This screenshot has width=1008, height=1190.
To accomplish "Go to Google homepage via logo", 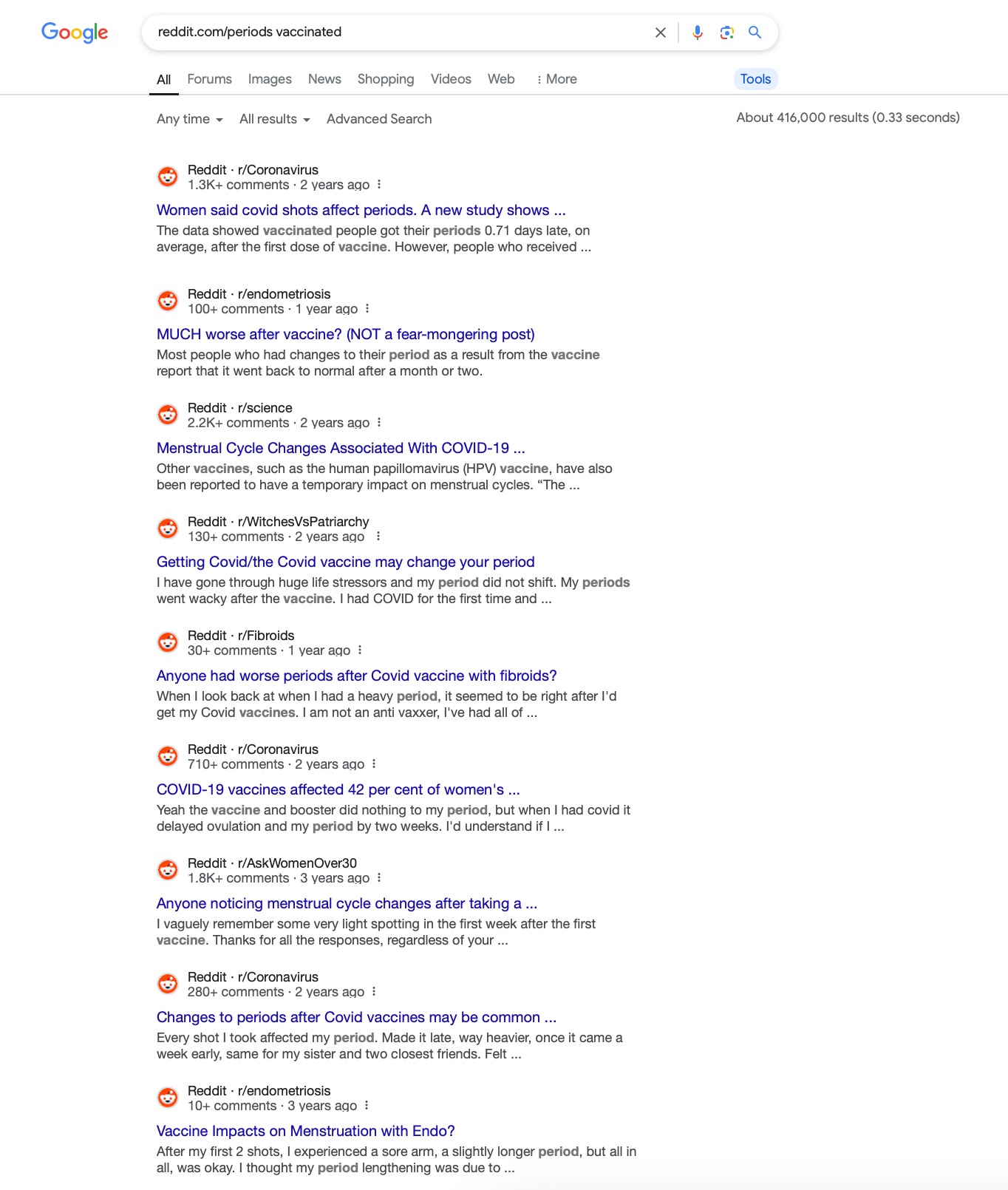I will (x=75, y=33).
